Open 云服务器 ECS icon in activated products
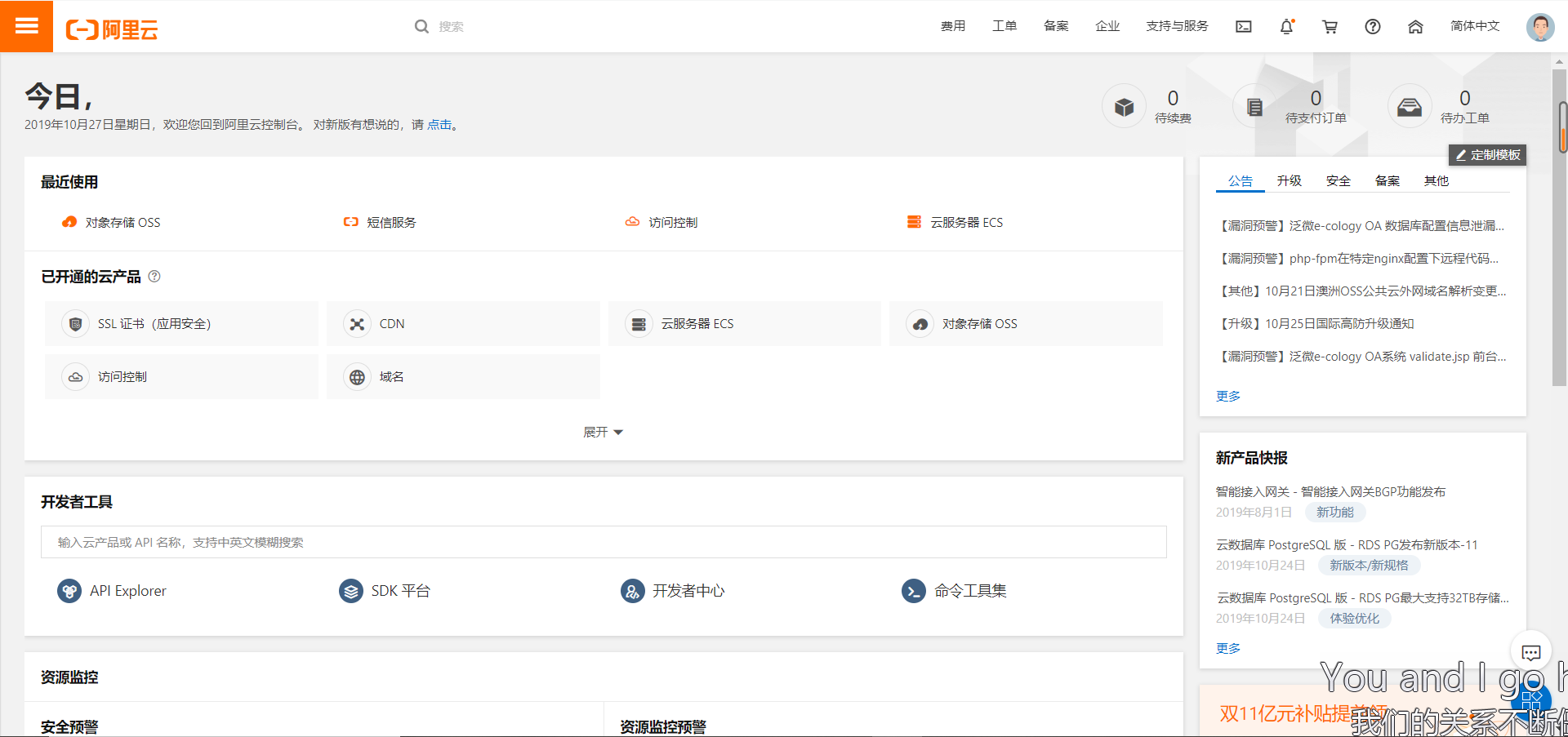 pos(639,324)
